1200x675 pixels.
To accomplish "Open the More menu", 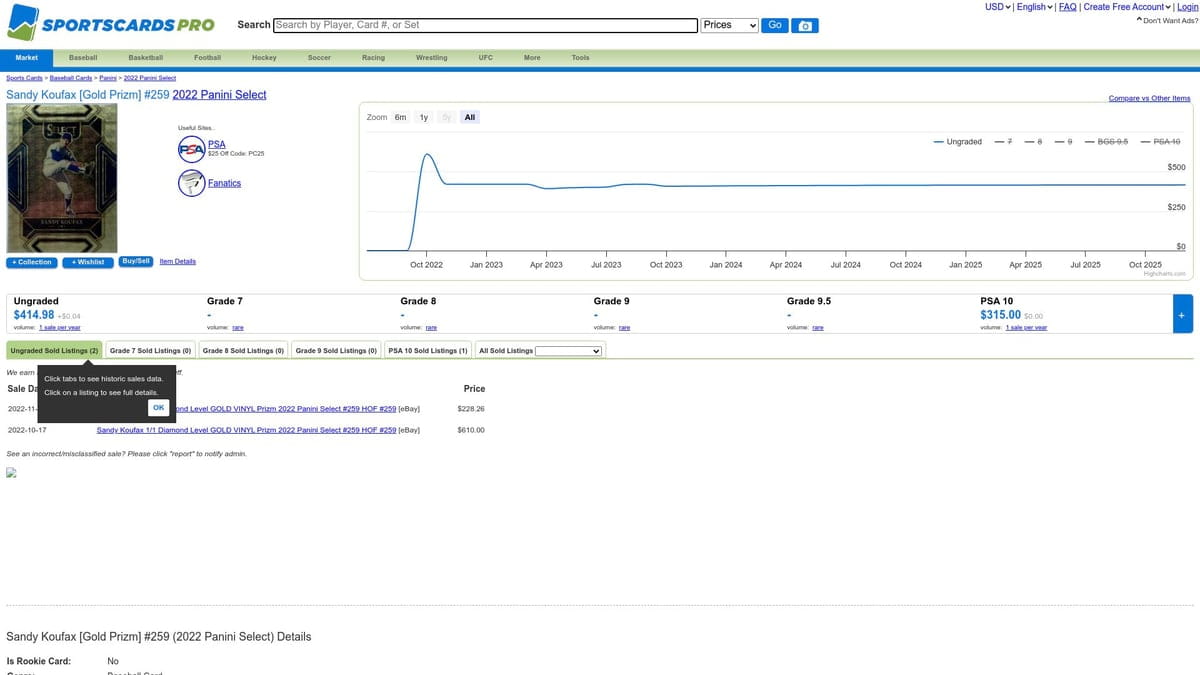I will pyautogui.click(x=532, y=58).
